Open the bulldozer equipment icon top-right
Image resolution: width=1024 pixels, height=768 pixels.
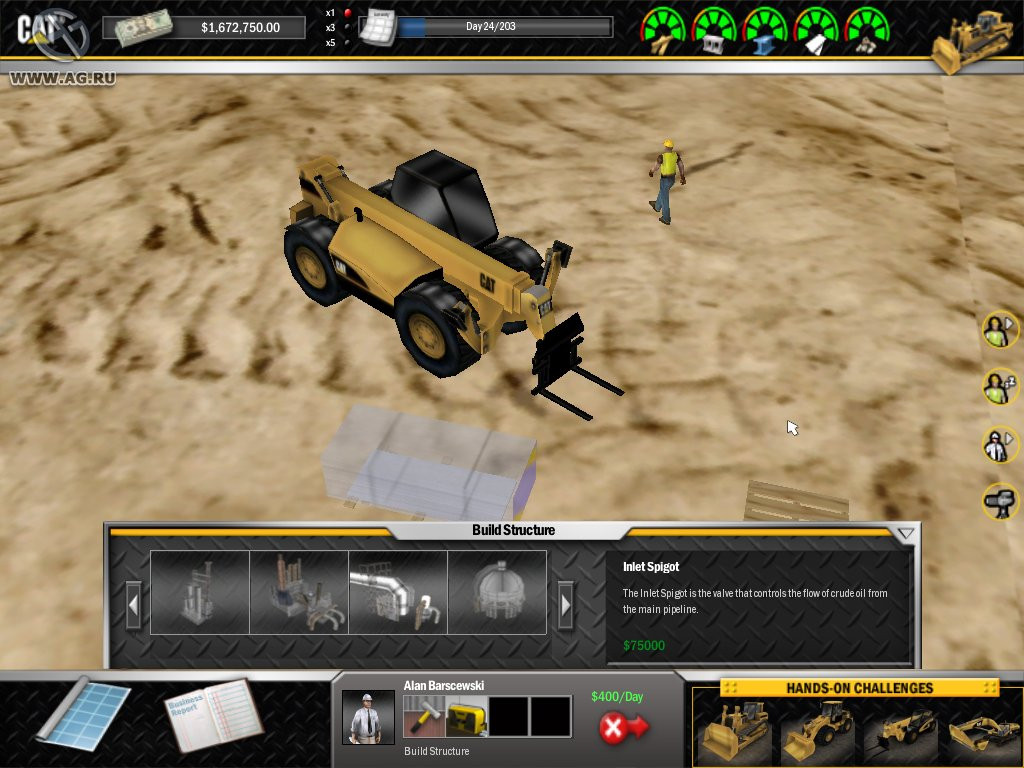(971, 41)
